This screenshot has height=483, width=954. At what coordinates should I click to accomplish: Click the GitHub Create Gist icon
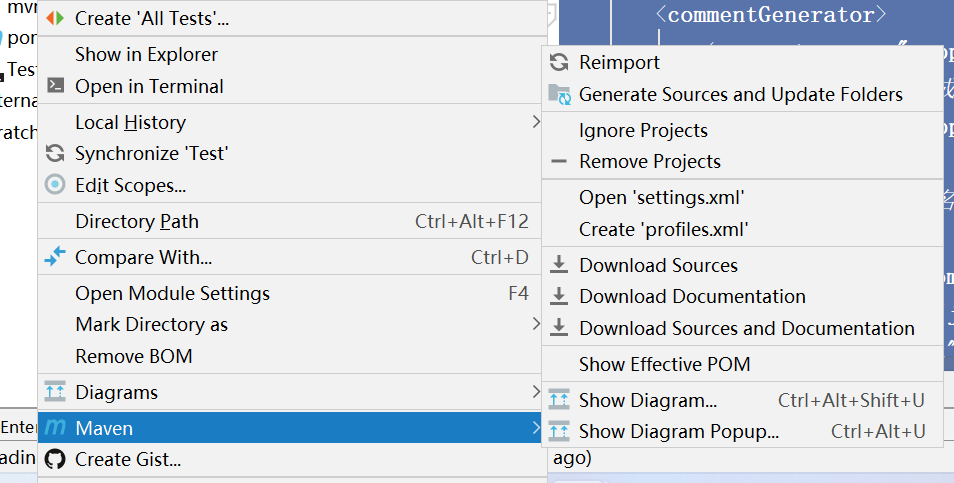point(56,460)
